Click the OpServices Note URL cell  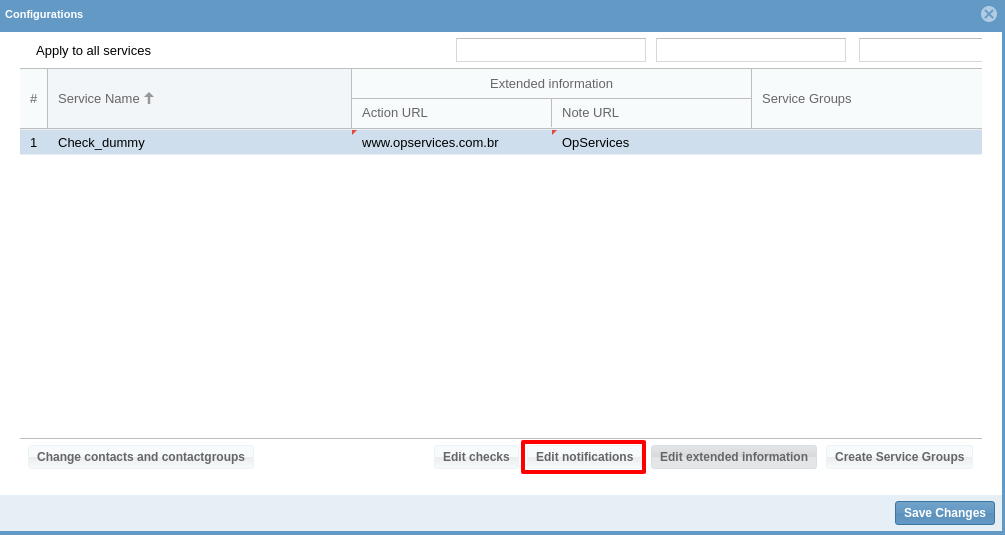(x=595, y=142)
